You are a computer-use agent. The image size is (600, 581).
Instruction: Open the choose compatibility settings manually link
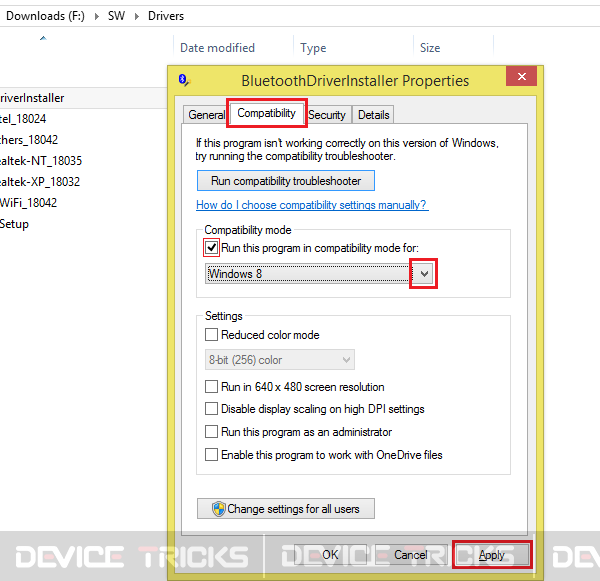[x=312, y=205]
